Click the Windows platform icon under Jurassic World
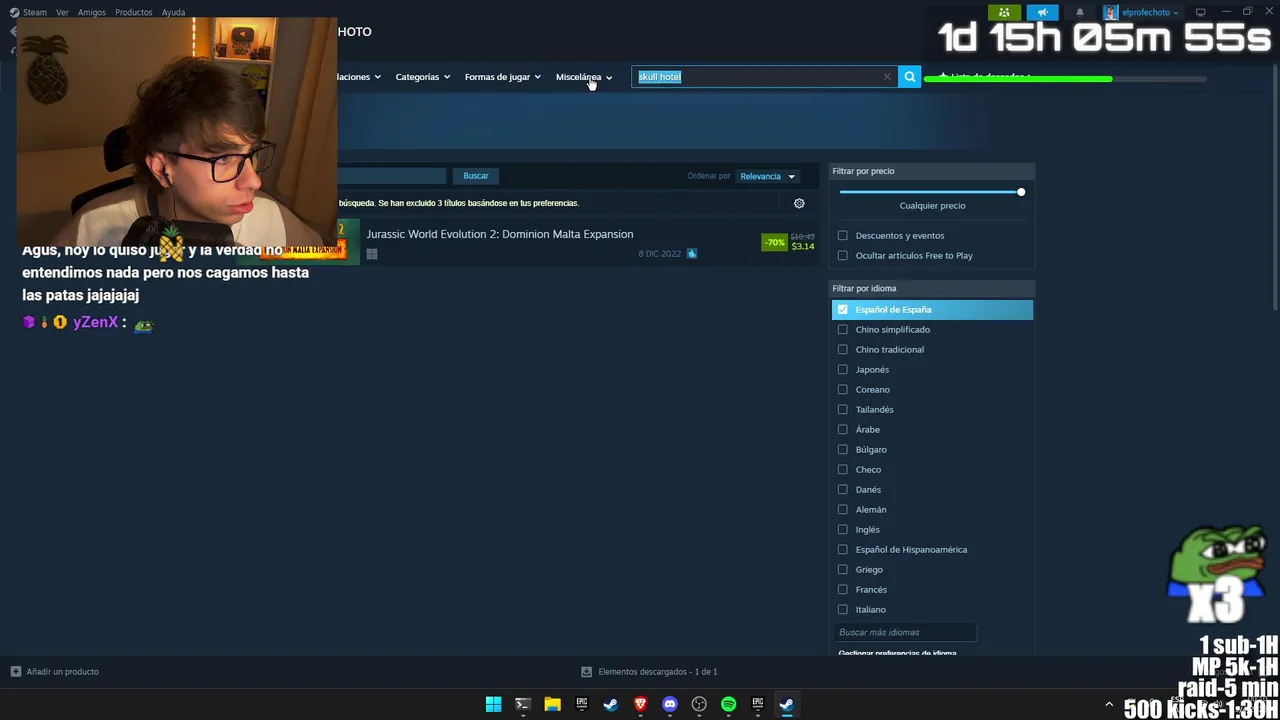The image size is (1280, 720). click(x=372, y=254)
